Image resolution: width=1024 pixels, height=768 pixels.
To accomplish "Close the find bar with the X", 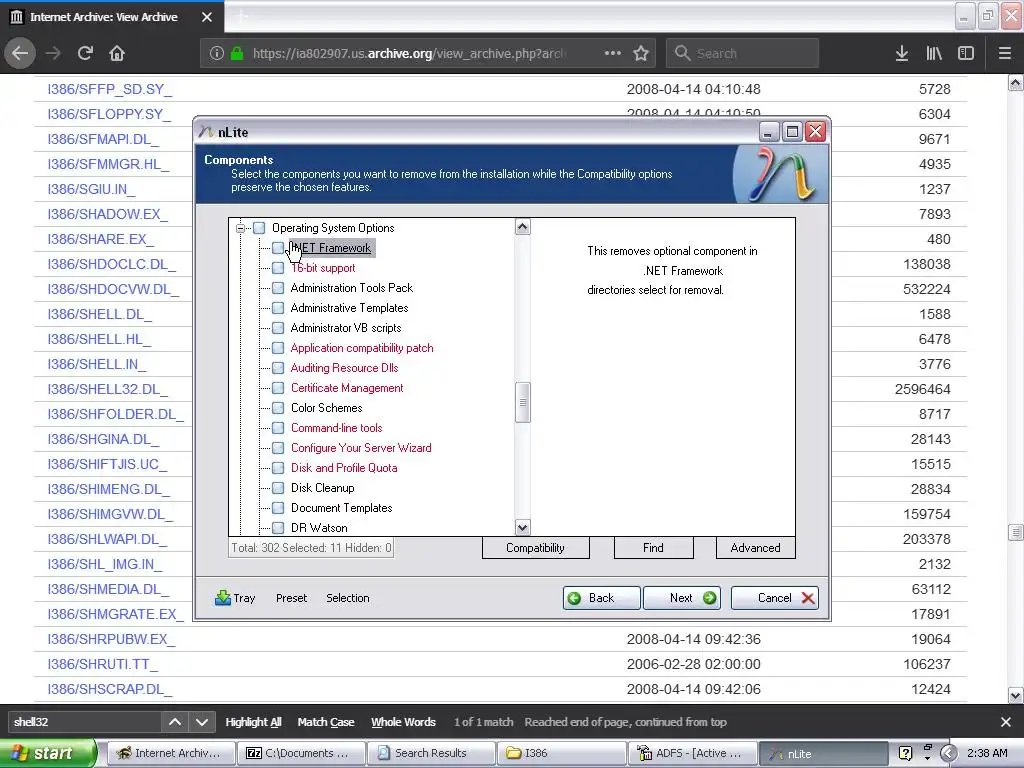I will (x=1006, y=722).
